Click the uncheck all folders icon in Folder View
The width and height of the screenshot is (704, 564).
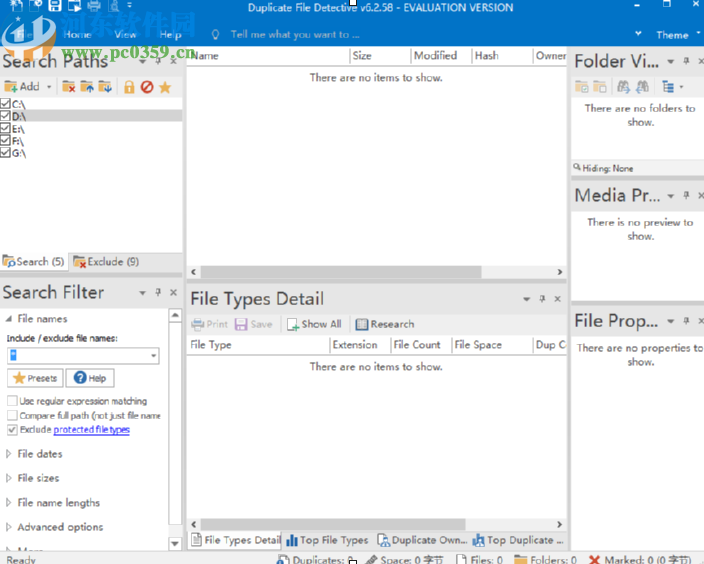pyautogui.click(x=600, y=87)
